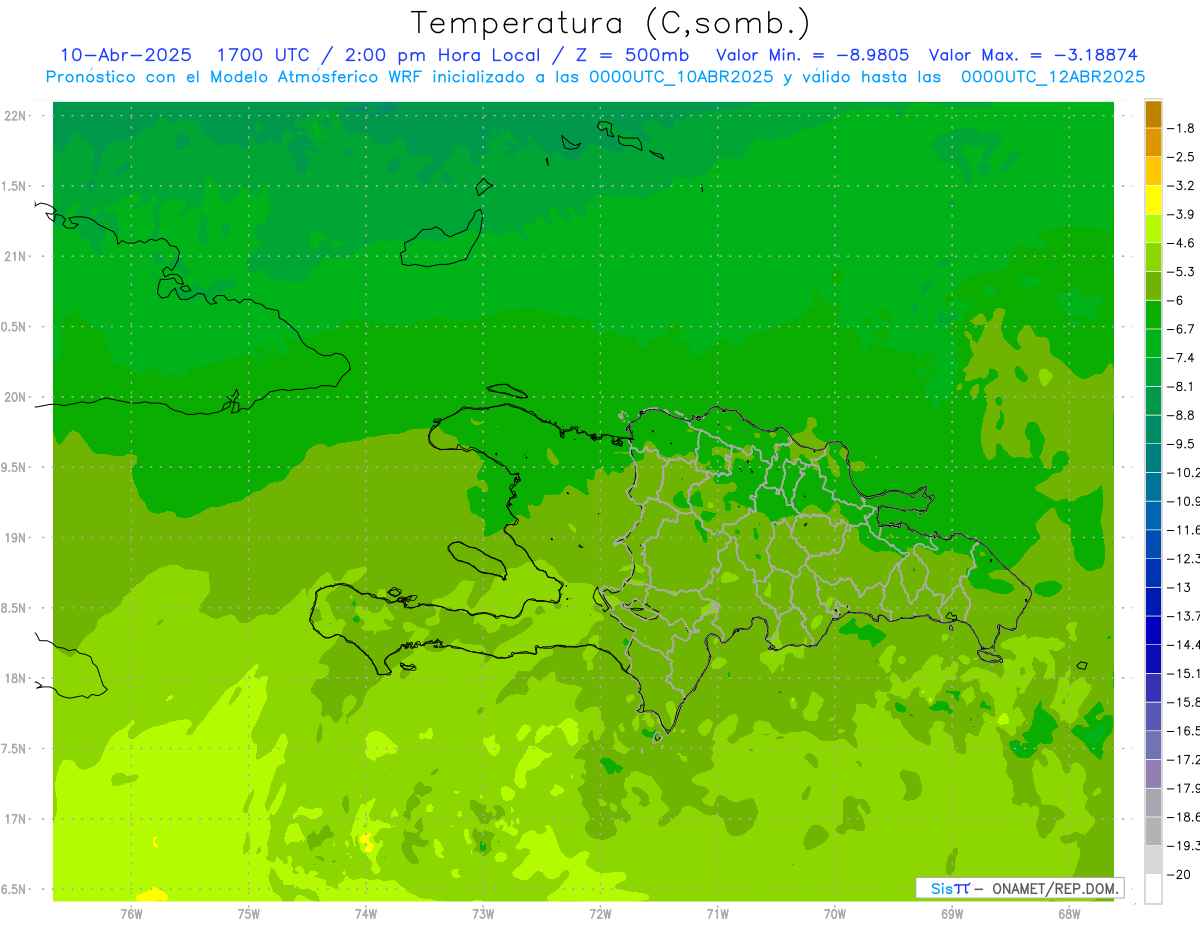Click the "-9.5" legend value
1200x927 pixels.
pos(1181,444)
